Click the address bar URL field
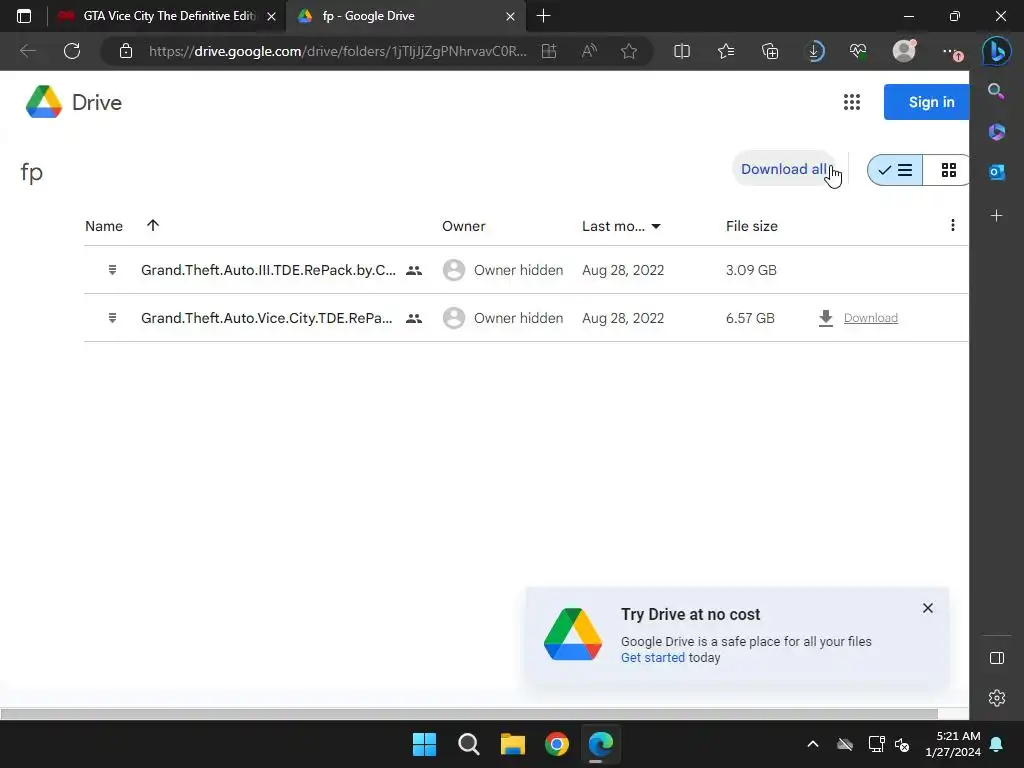The image size is (1024, 768). pyautogui.click(x=337, y=51)
